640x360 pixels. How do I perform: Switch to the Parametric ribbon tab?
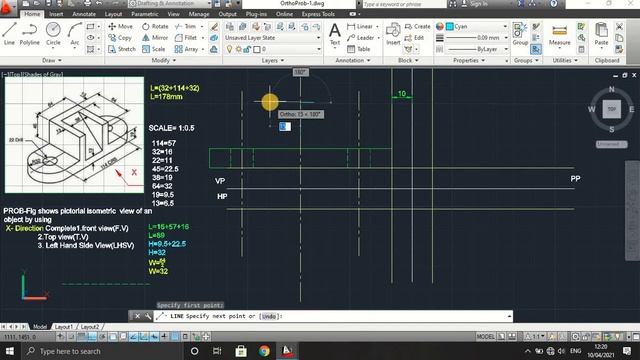pos(144,14)
